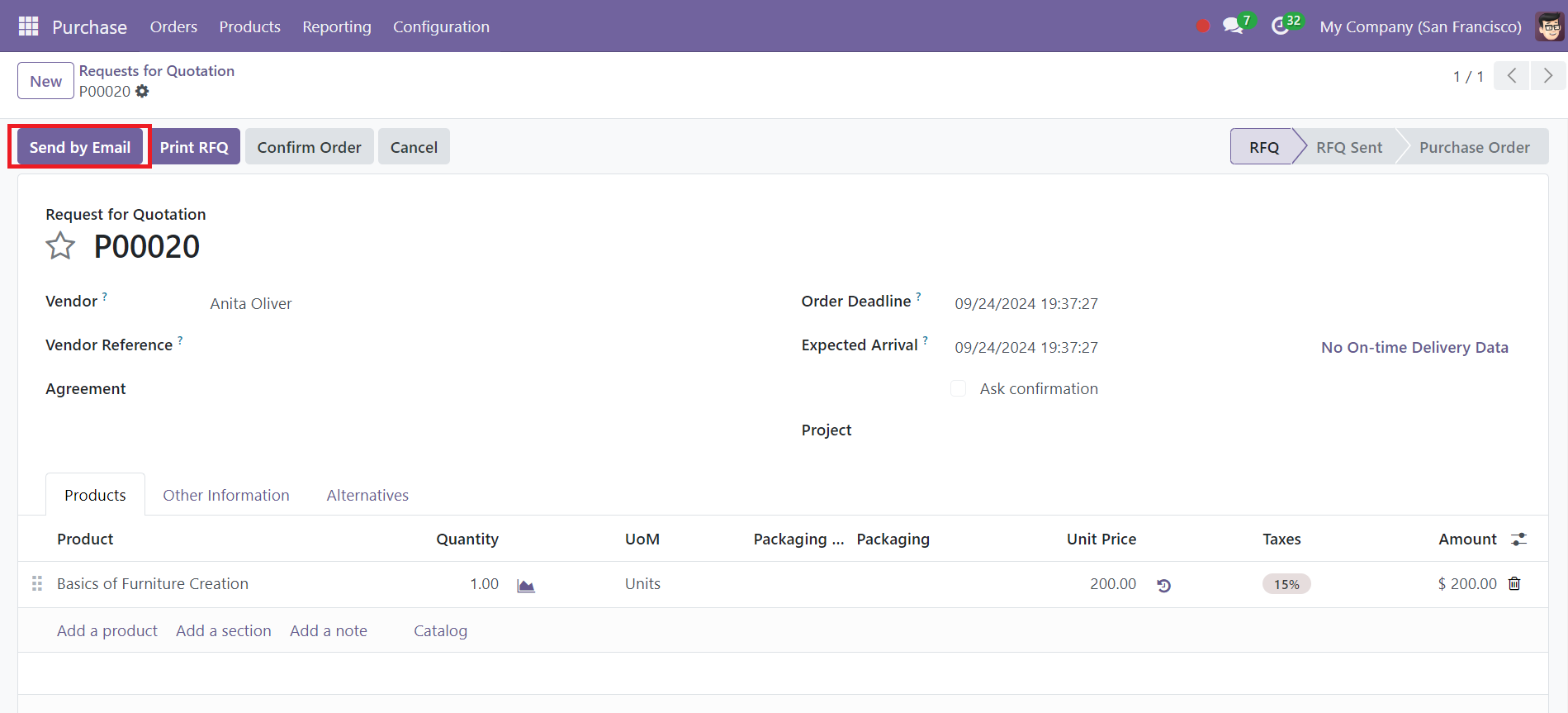This screenshot has height=713, width=1568.
Task: Click Add a note link
Action: 329,630
